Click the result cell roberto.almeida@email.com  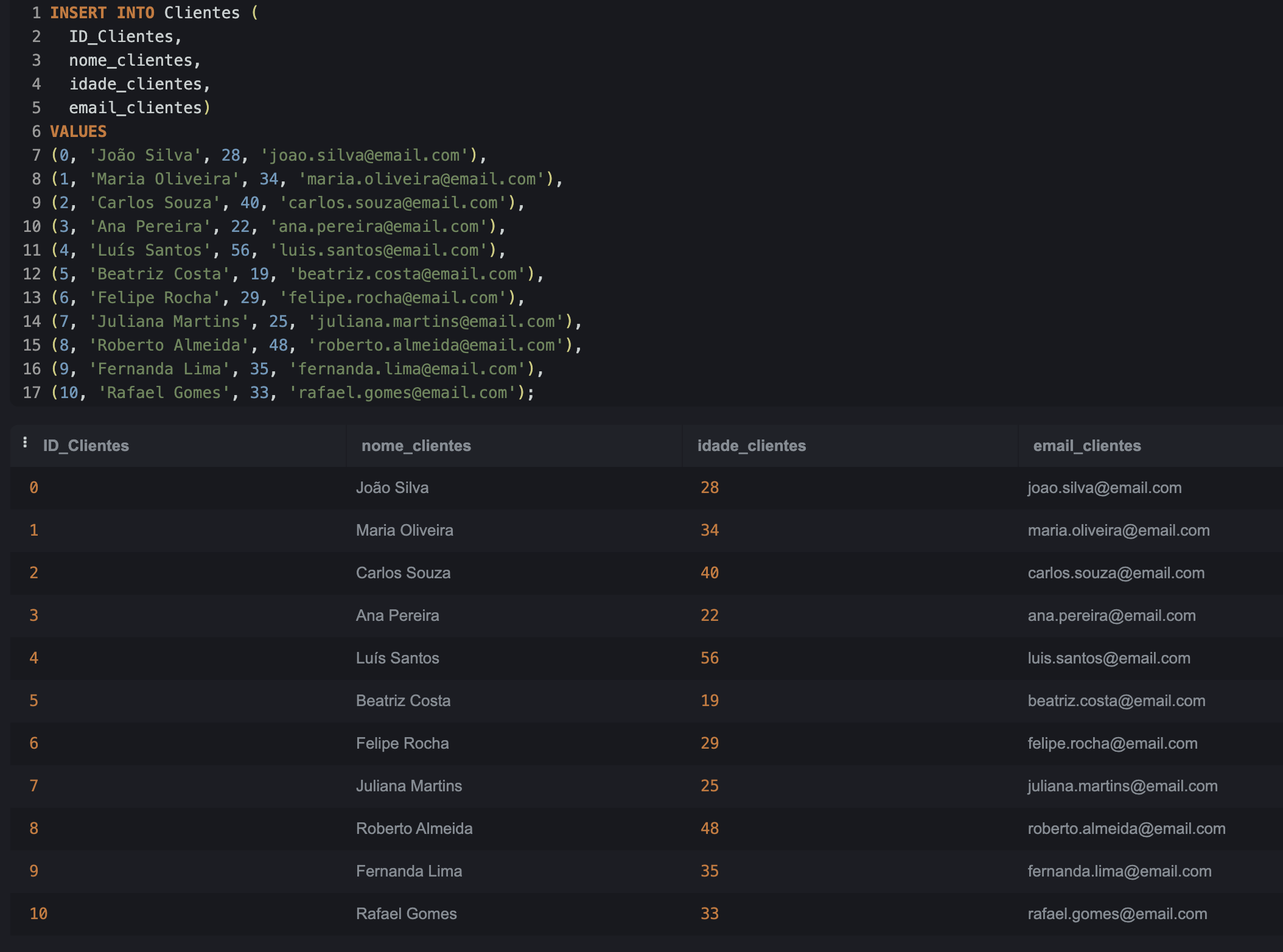point(1127,828)
